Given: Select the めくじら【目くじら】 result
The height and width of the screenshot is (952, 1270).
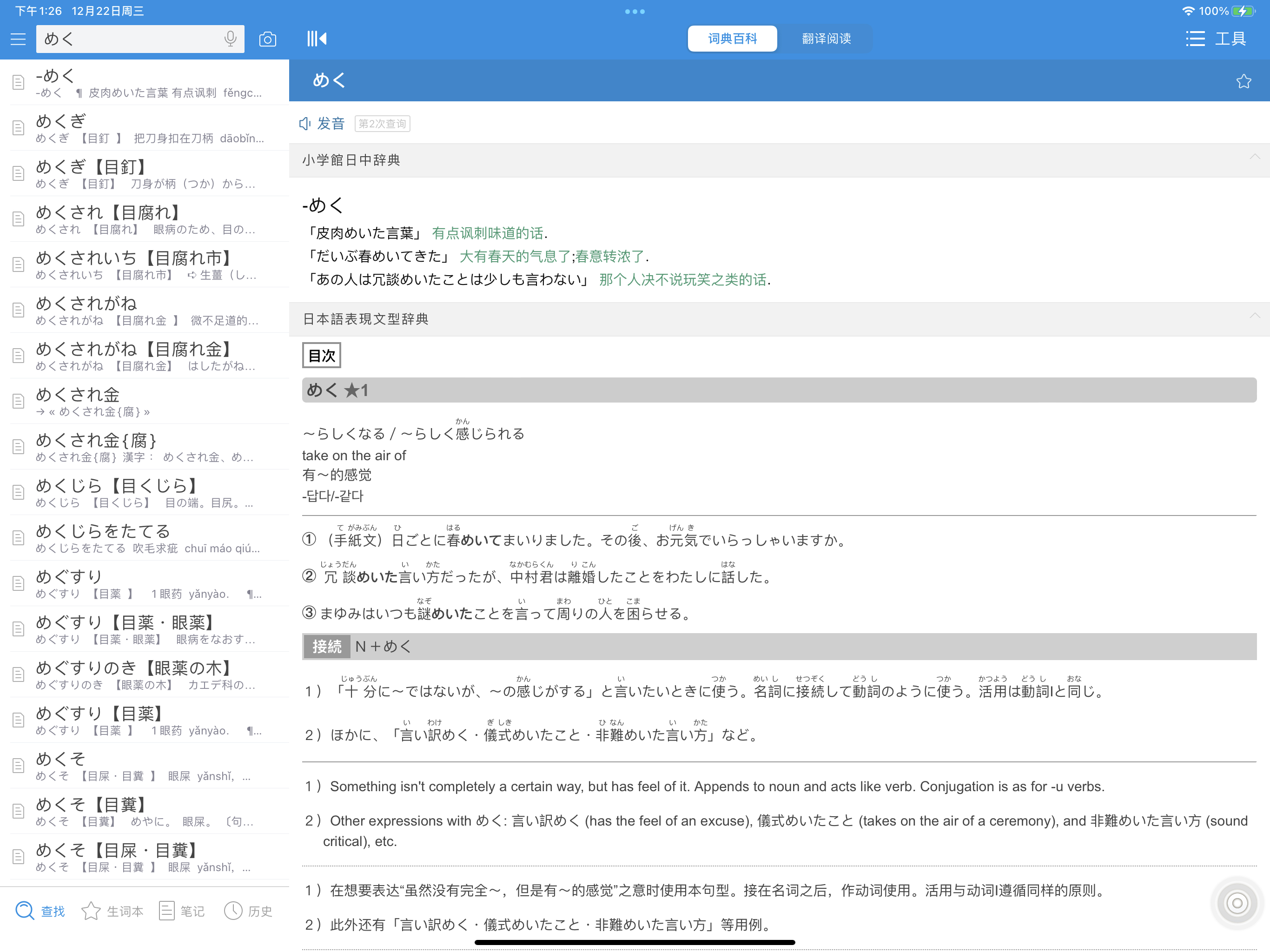Looking at the screenshot, I should coord(145,493).
